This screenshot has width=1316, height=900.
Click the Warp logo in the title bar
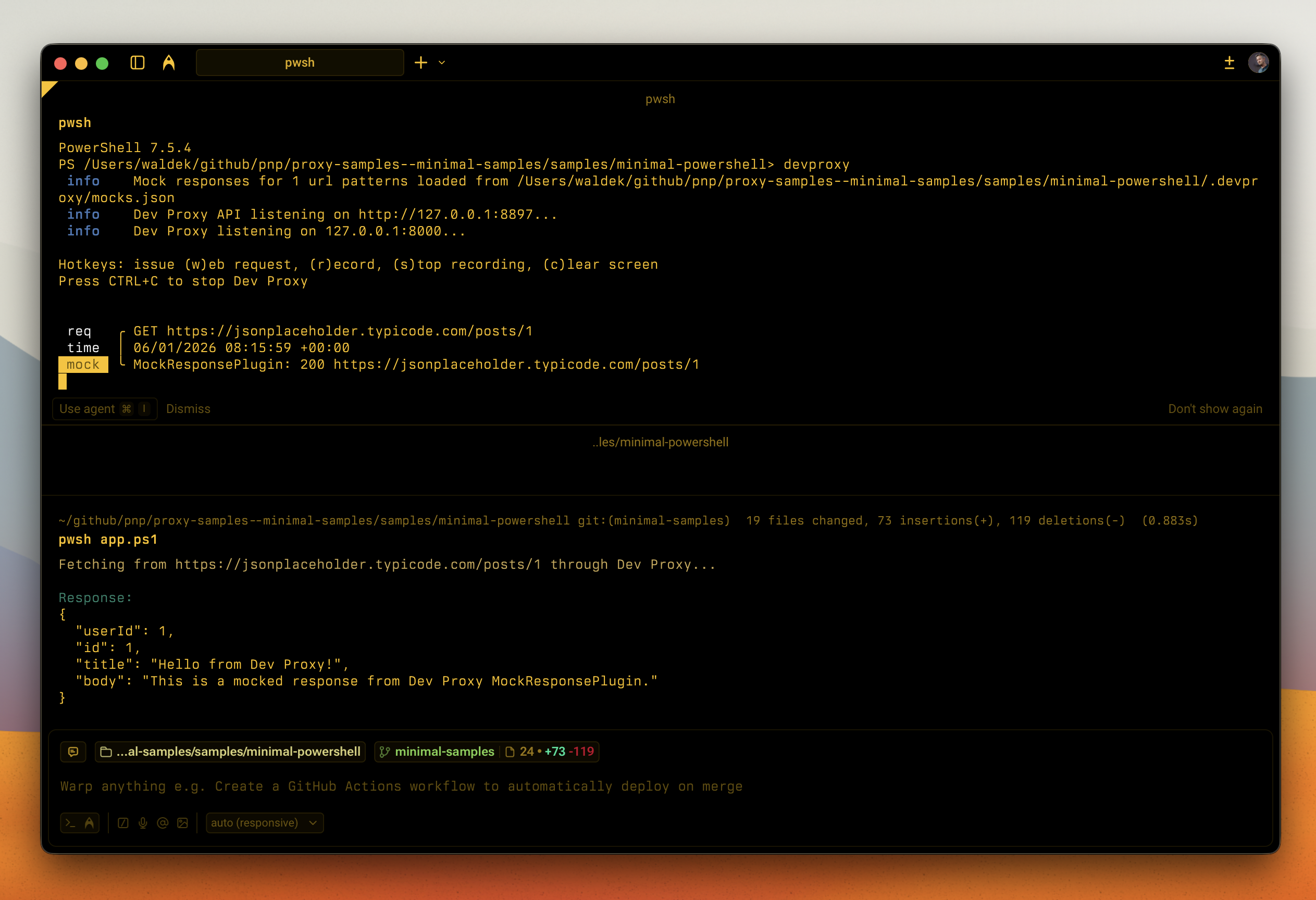point(168,63)
